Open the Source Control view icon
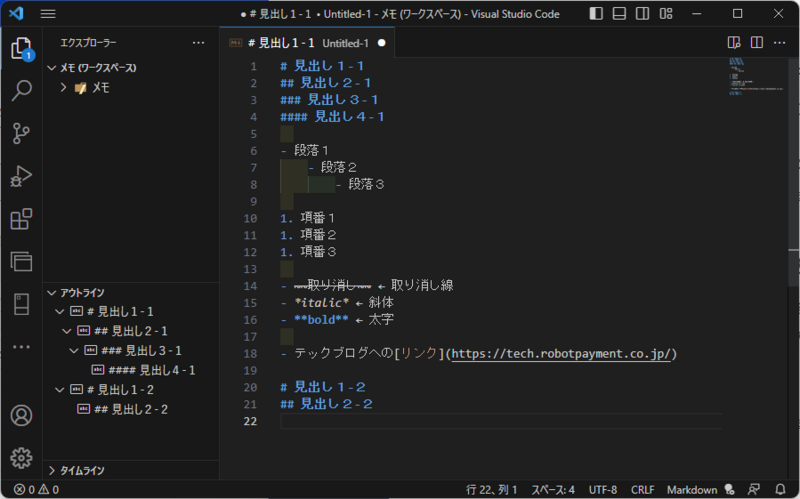The height and width of the screenshot is (499, 800). (21, 133)
